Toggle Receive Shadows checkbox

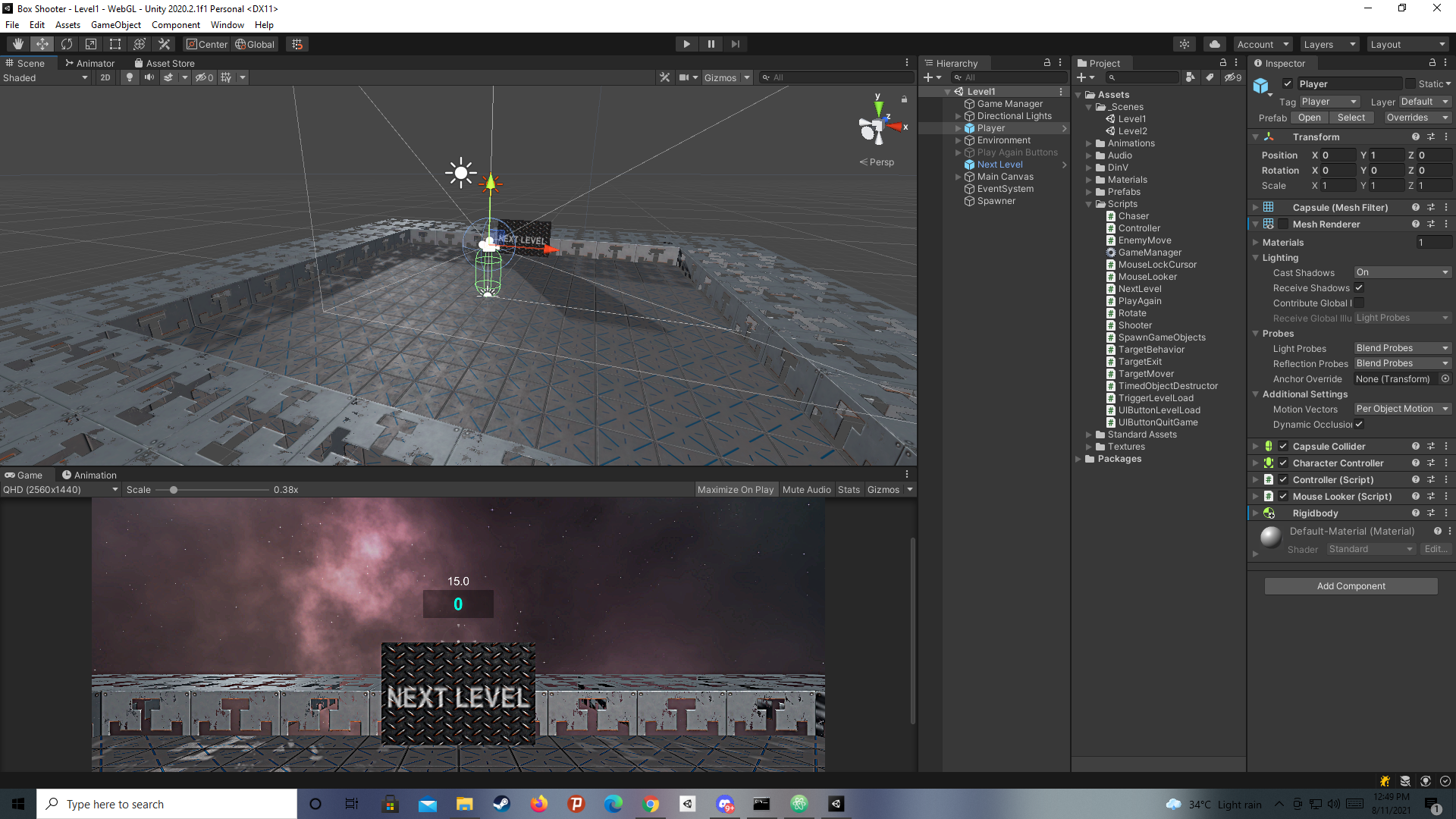click(x=1359, y=288)
